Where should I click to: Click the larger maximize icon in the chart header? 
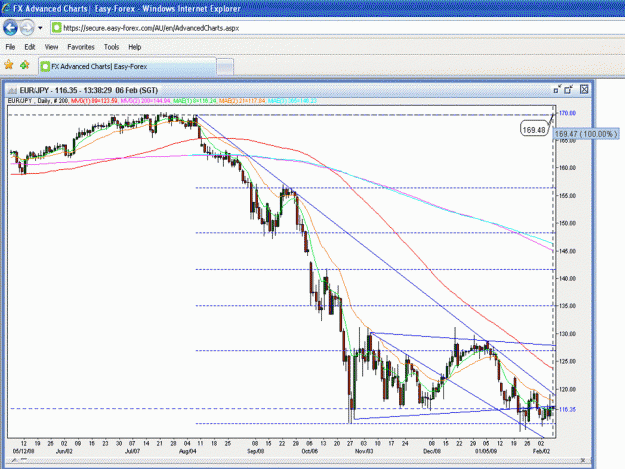[x=568, y=90]
